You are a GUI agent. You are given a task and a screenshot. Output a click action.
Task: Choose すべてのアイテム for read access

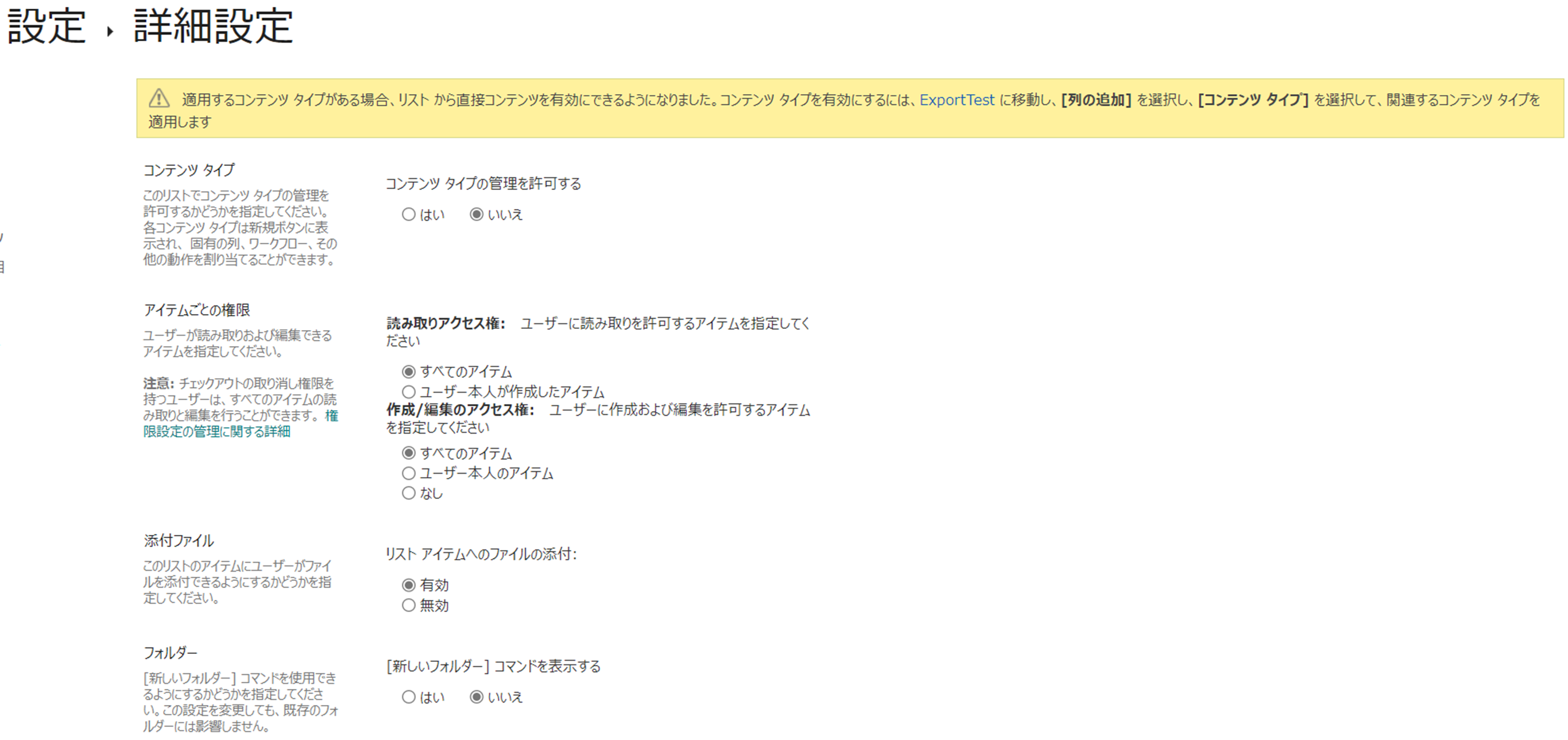tap(408, 371)
